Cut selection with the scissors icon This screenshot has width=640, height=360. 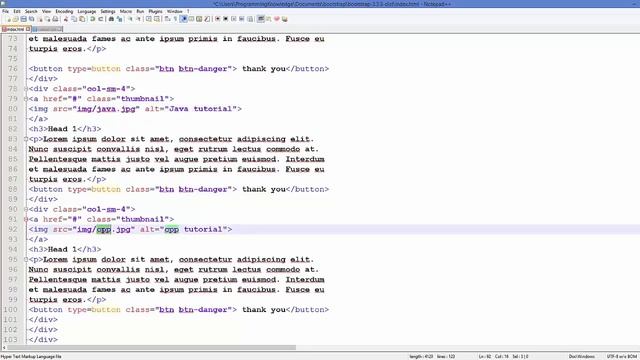[x=66, y=19]
